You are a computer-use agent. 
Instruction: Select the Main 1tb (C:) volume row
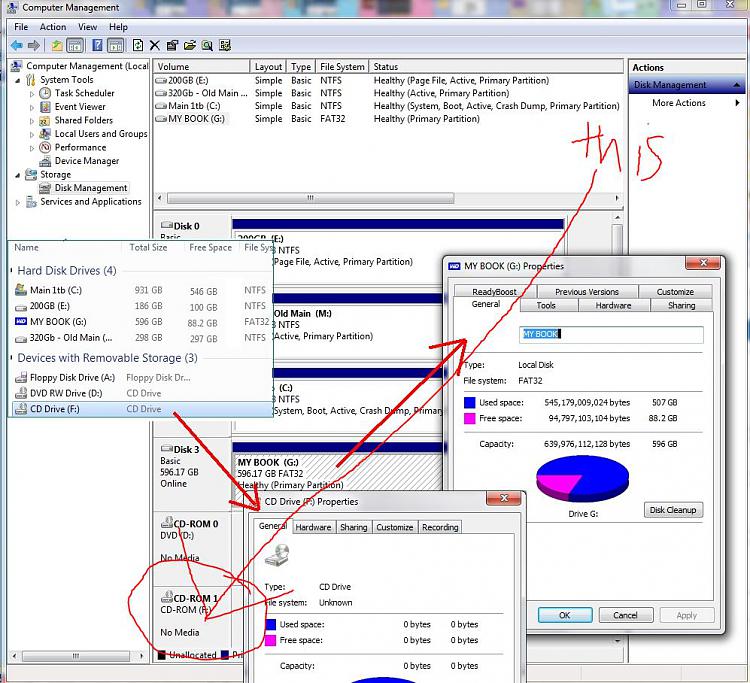click(387, 106)
